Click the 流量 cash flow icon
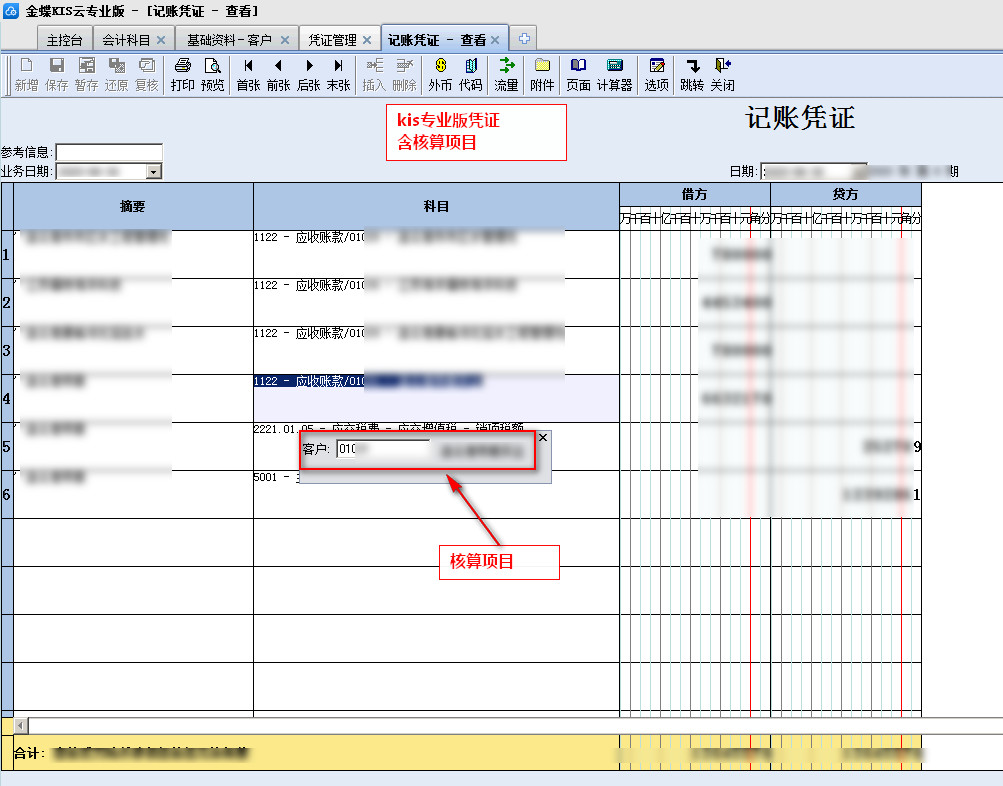The width and height of the screenshot is (1003, 786). click(507, 74)
